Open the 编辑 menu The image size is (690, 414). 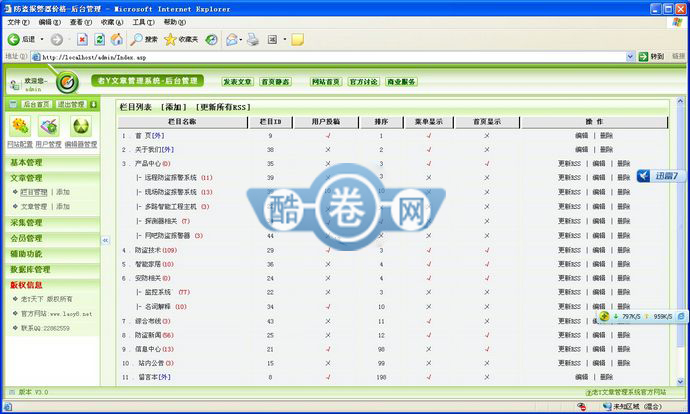pyautogui.click(x=49, y=22)
